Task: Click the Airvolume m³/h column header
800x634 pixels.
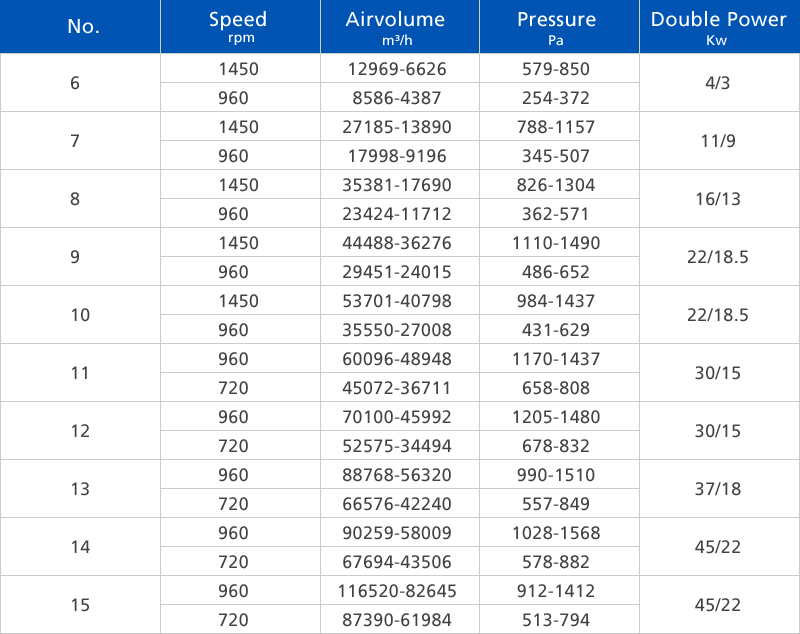Action: [399, 27]
